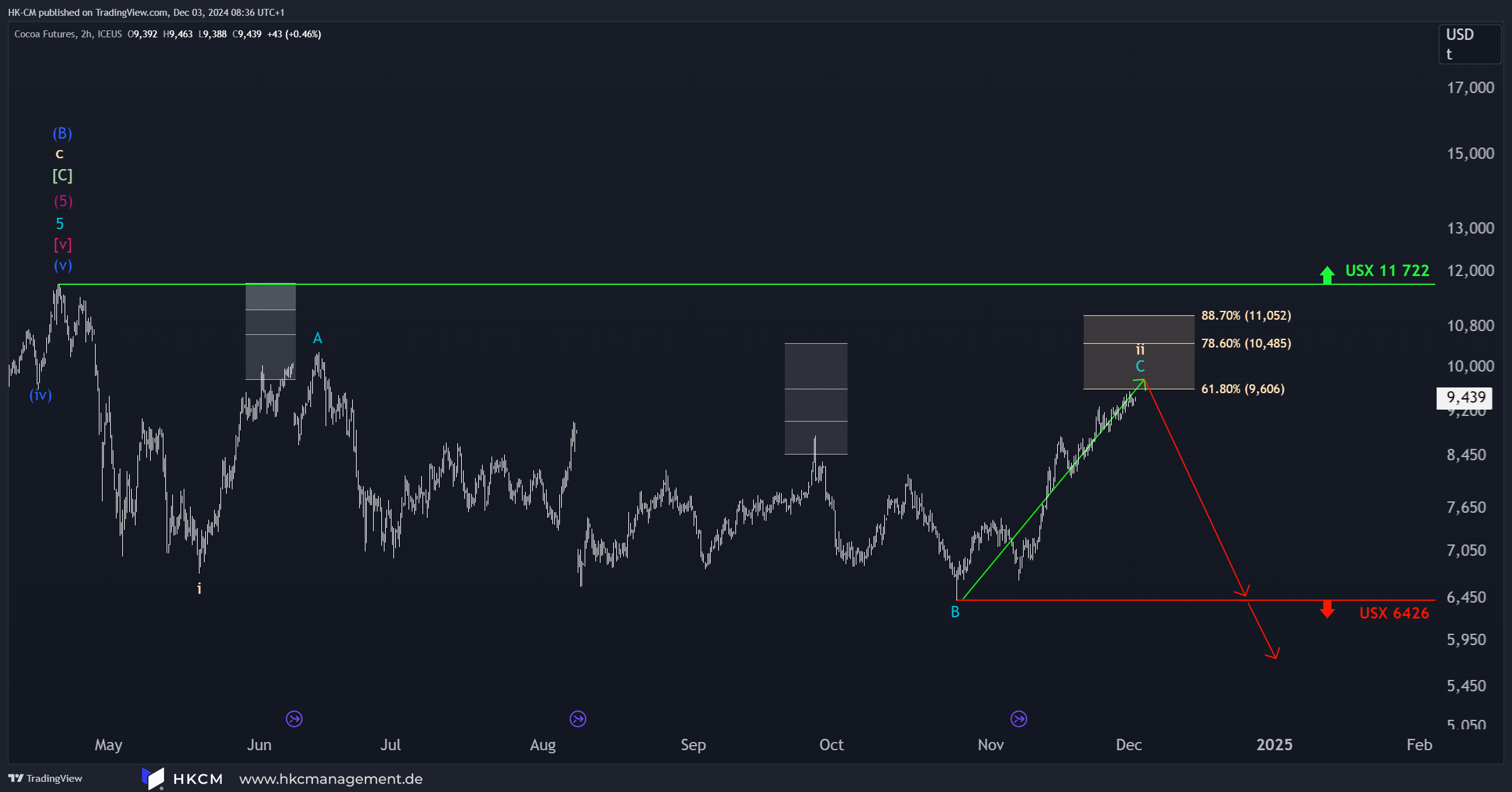Click the USX 6426 support label

[1394, 613]
